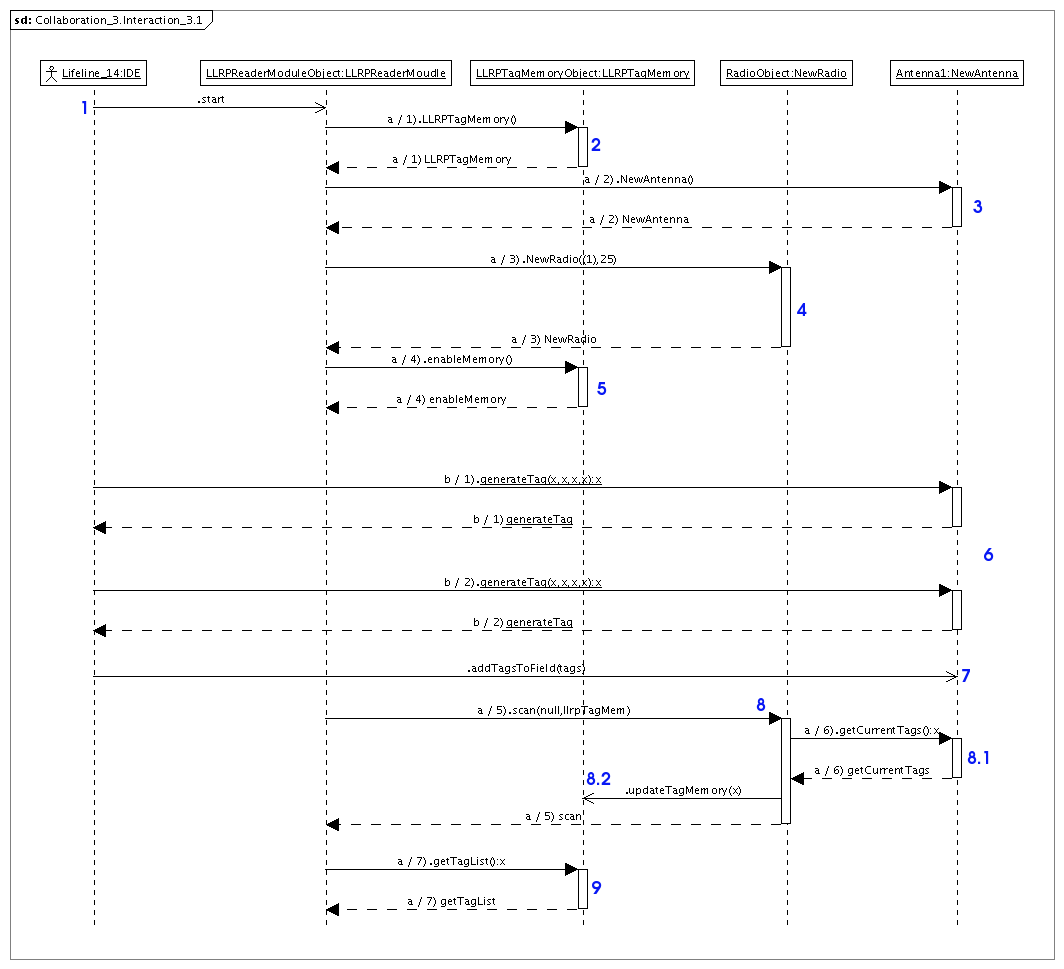Image resolution: width=1064 pixels, height=969 pixels.
Task: Click the .start message label
Action: (x=210, y=100)
